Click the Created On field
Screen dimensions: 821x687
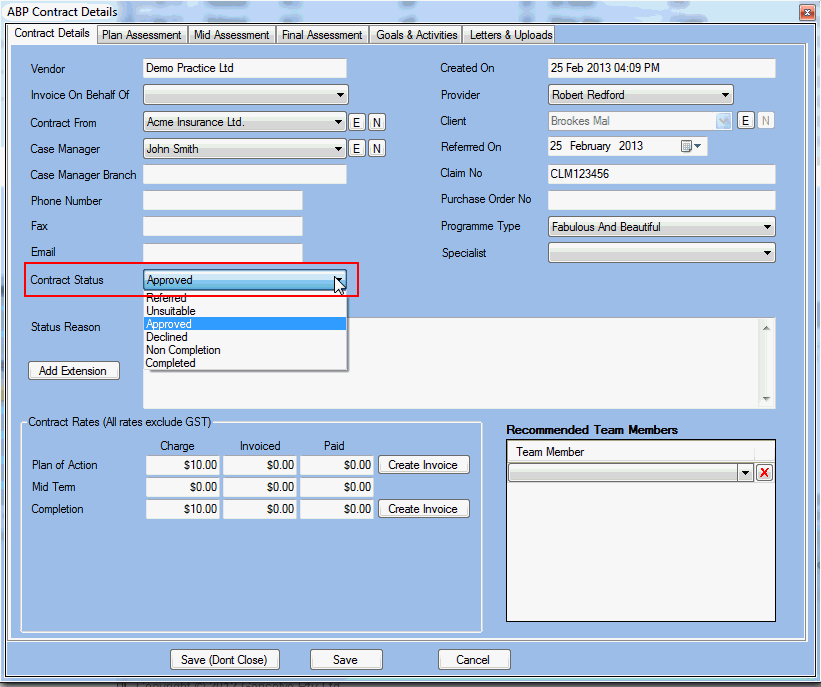pyautogui.click(x=661, y=69)
